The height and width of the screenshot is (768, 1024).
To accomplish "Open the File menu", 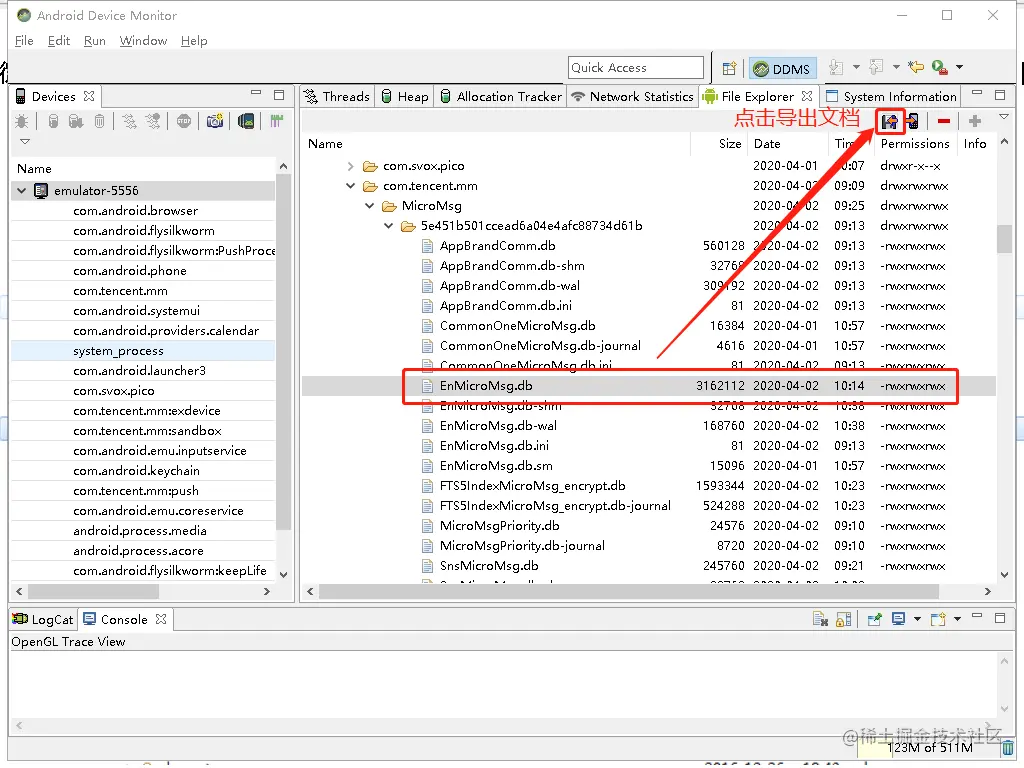I will (24, 40).
